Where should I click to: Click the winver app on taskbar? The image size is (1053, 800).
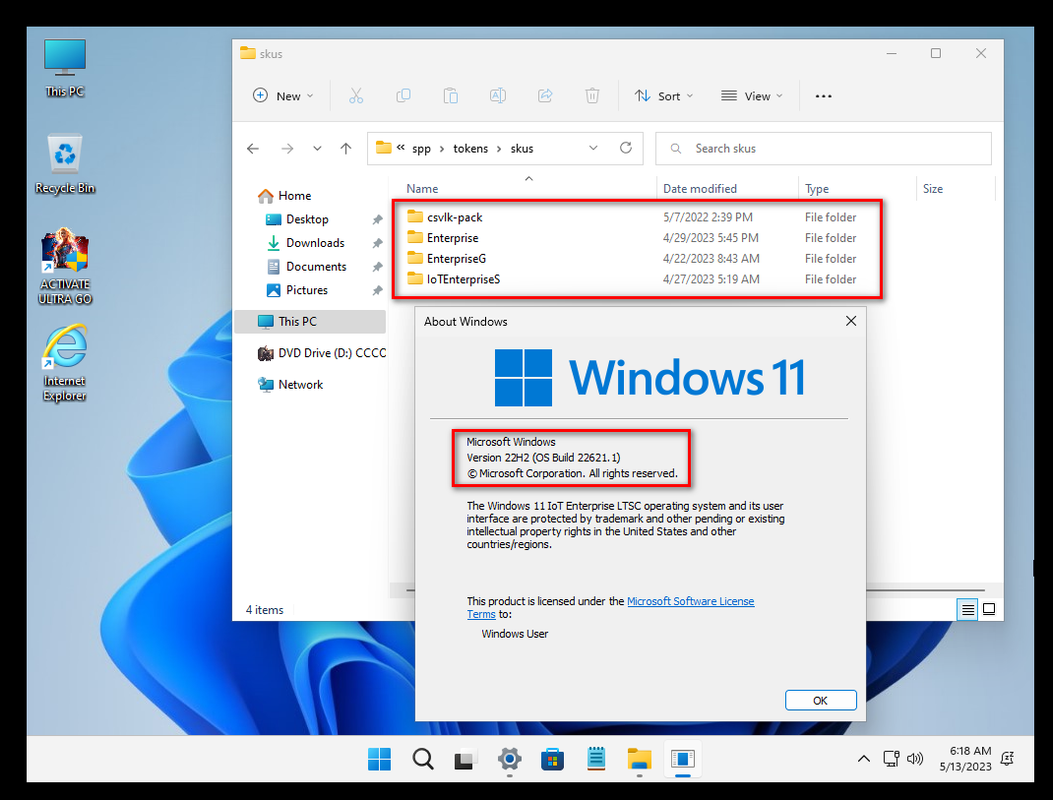[x=682, y=759]
